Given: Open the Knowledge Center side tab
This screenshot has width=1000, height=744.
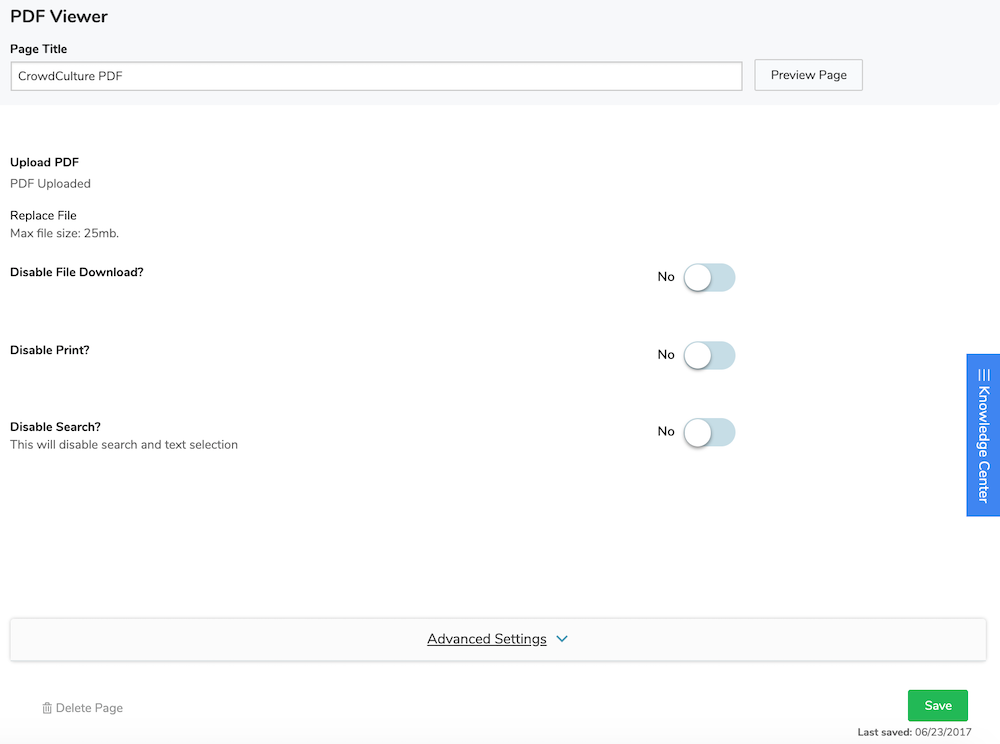Looking at the screenshot, I should coord(983,435).
